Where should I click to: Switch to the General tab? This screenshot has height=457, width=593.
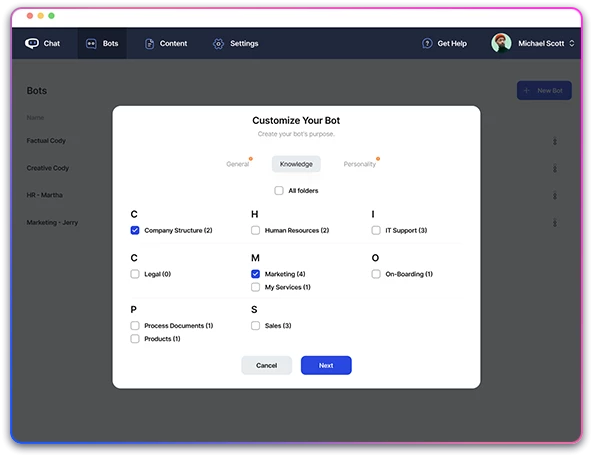[238, 164]
